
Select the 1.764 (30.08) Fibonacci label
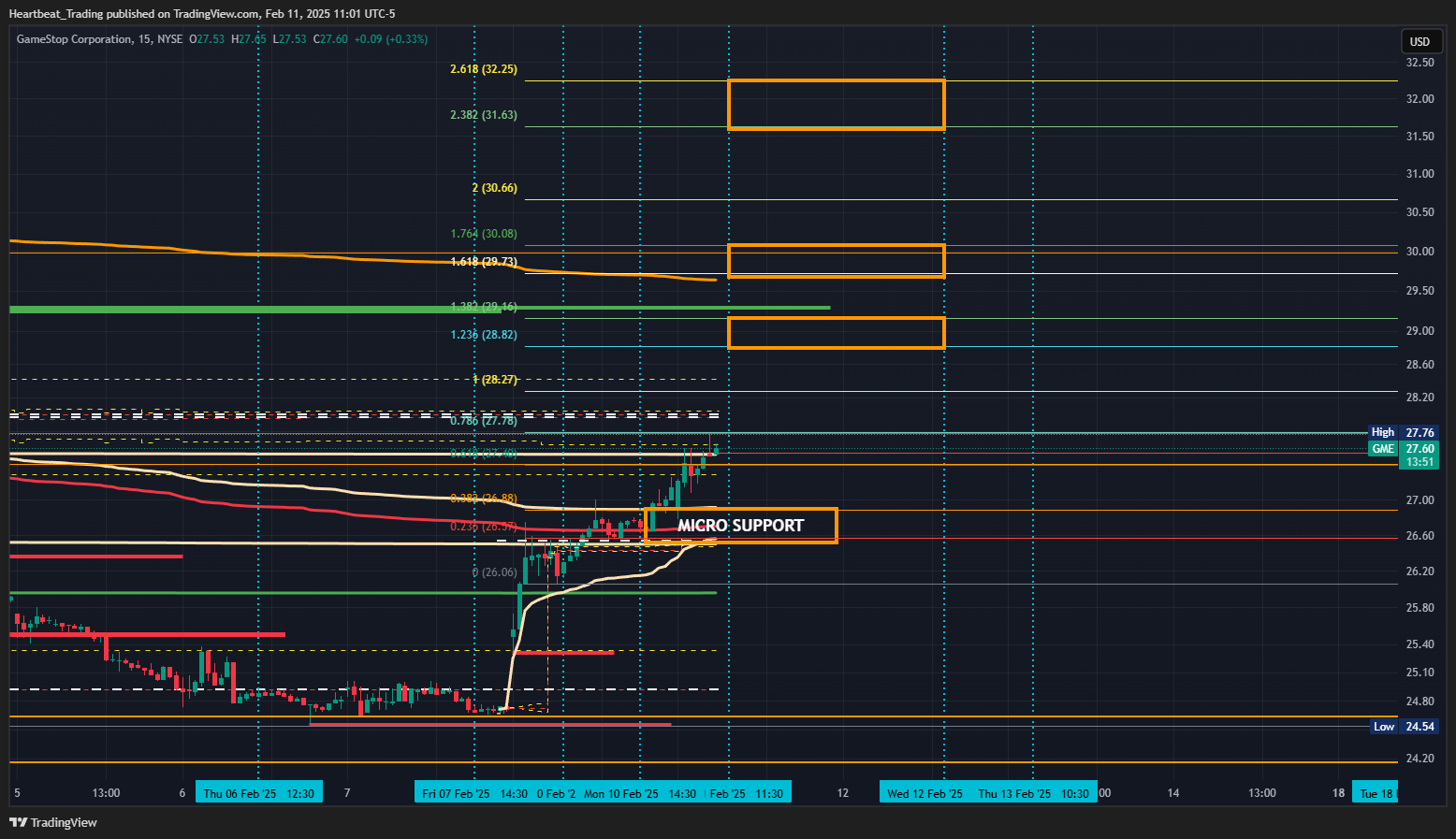(x=484, y=234)
